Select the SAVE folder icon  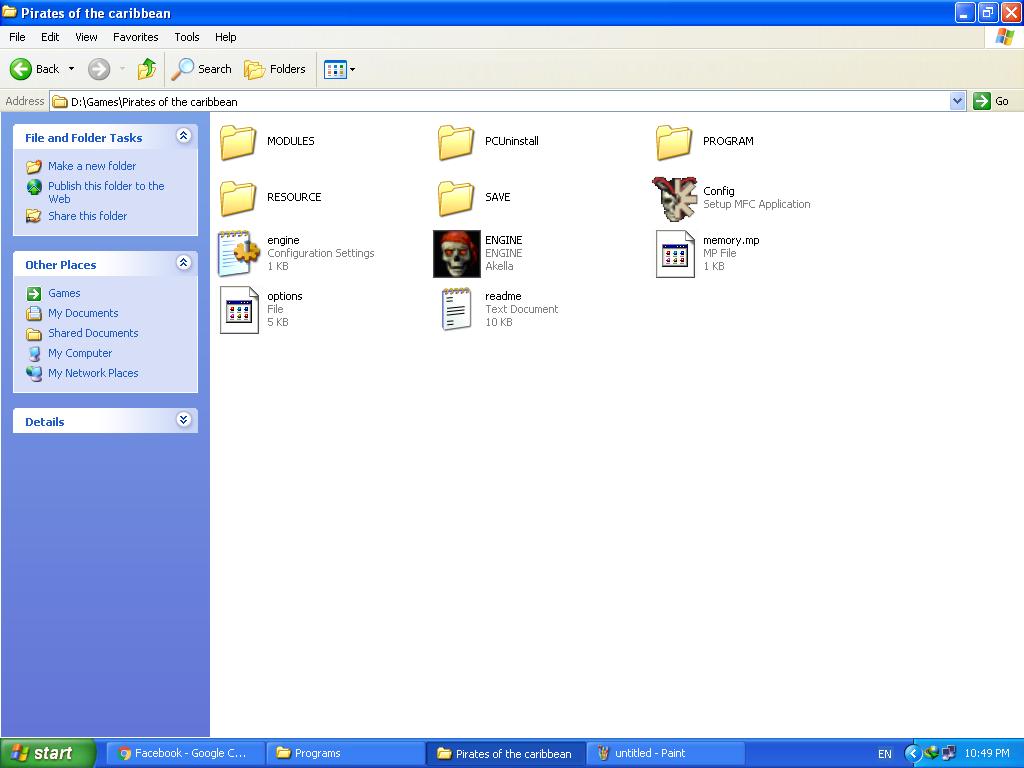(456, 198)
